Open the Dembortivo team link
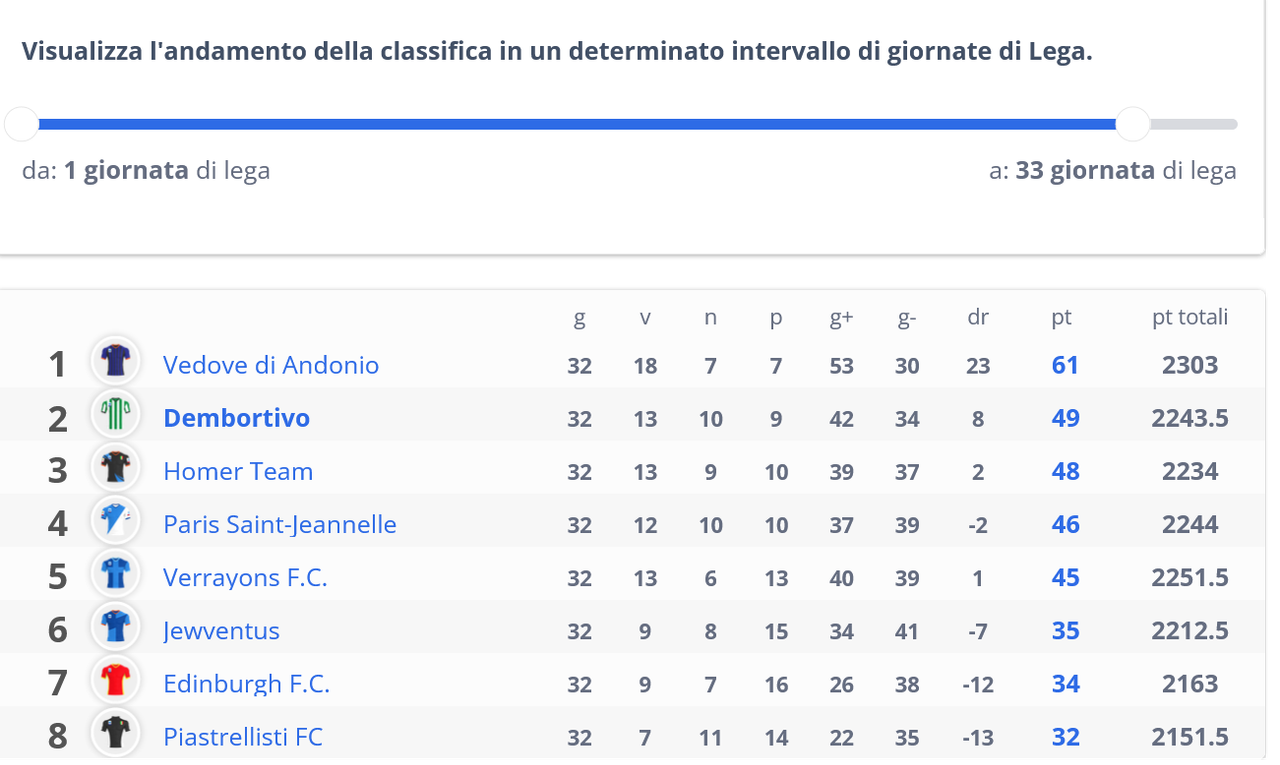The image size is (1280, 765). pos(237,418)
